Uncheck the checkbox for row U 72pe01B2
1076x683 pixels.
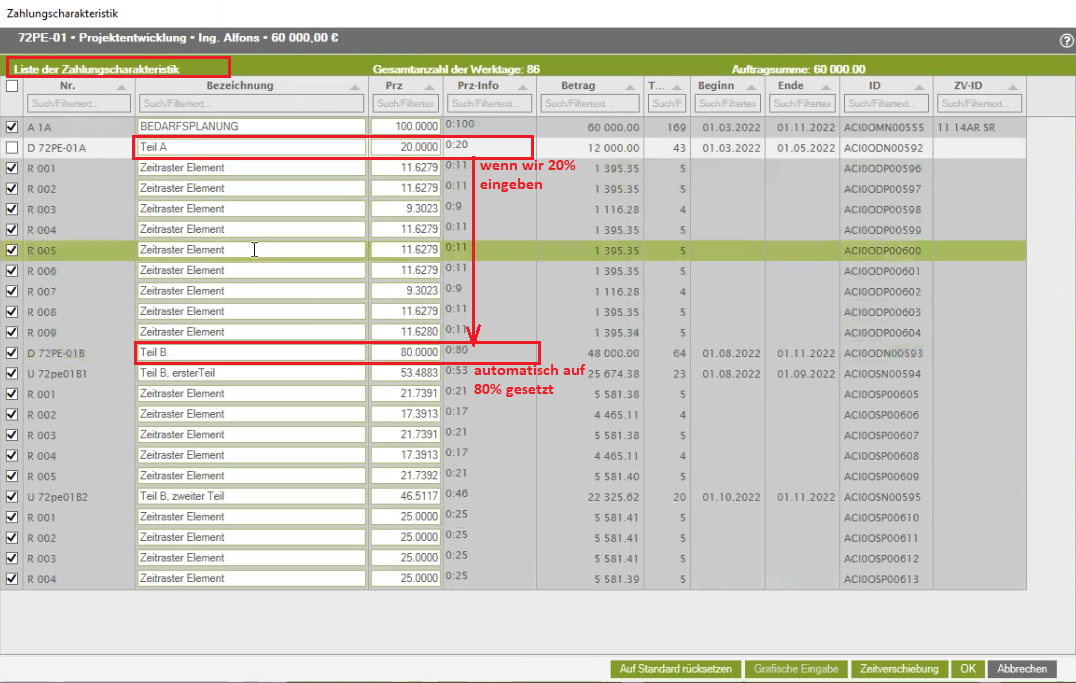12,497
